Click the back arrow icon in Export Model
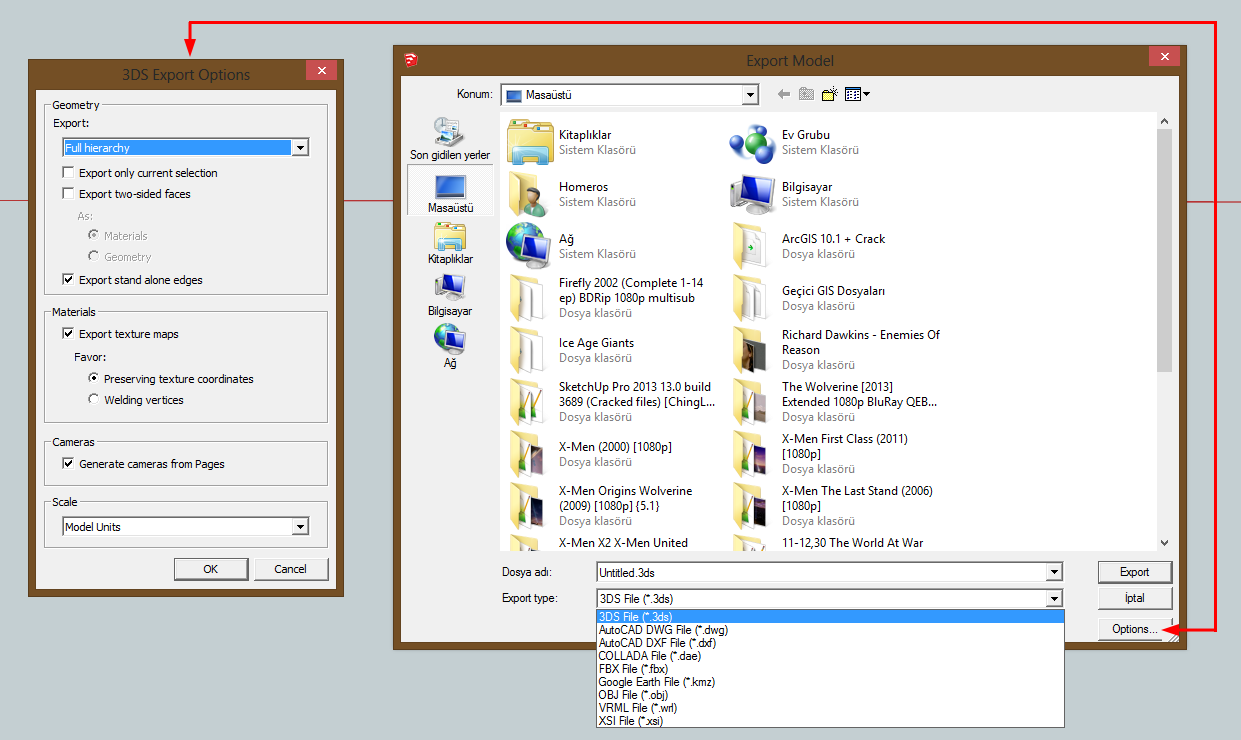The image size is (1241, 740). point(784,94)
